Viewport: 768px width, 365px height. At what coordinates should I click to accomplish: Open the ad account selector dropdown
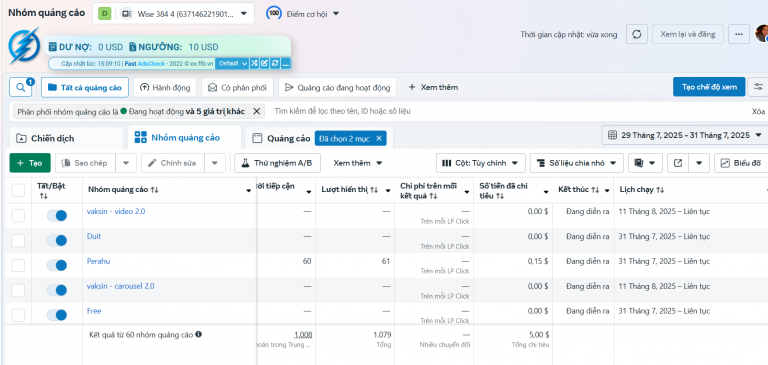click(x=173, y=13)
